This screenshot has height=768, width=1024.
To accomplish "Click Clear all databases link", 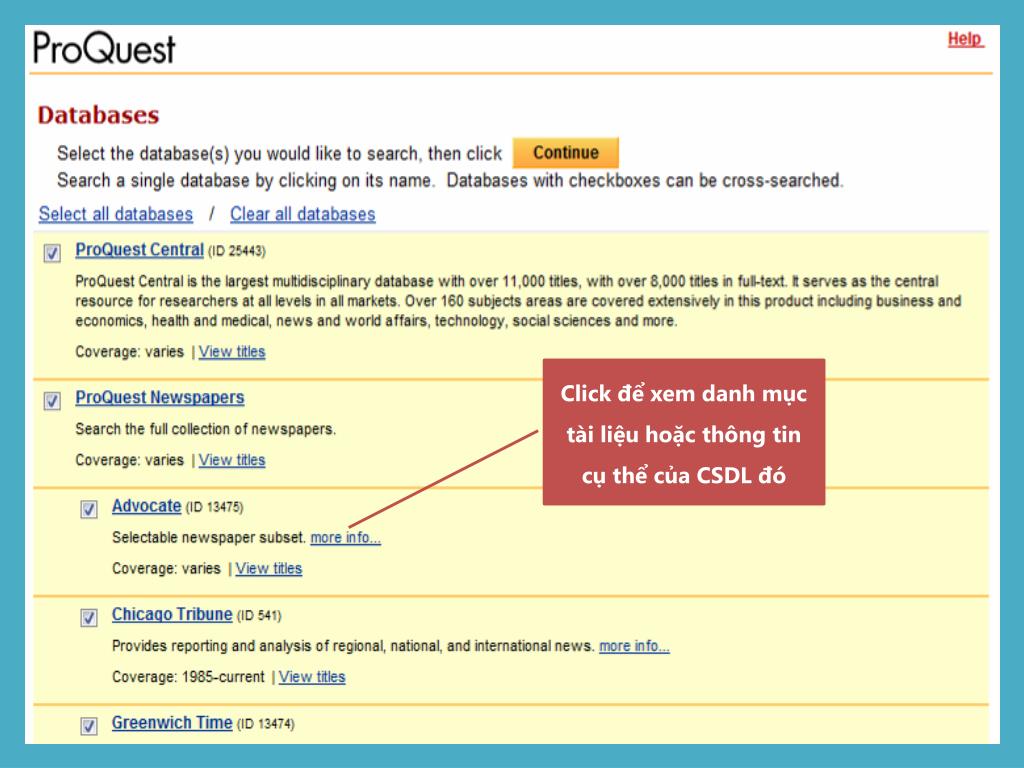I will point(302,214).
